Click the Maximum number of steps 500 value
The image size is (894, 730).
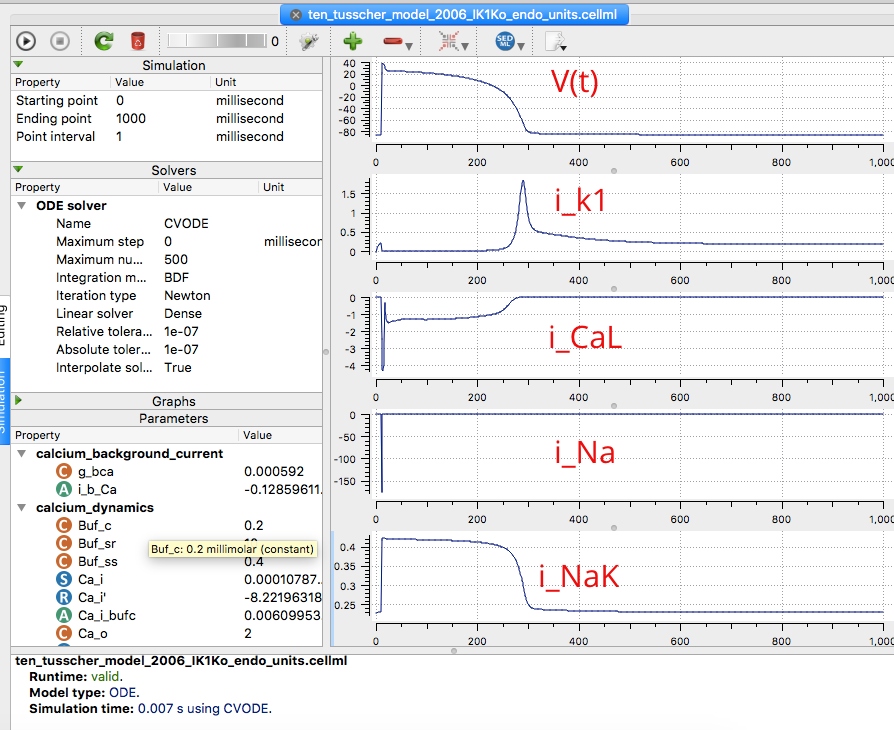(176, 259)
